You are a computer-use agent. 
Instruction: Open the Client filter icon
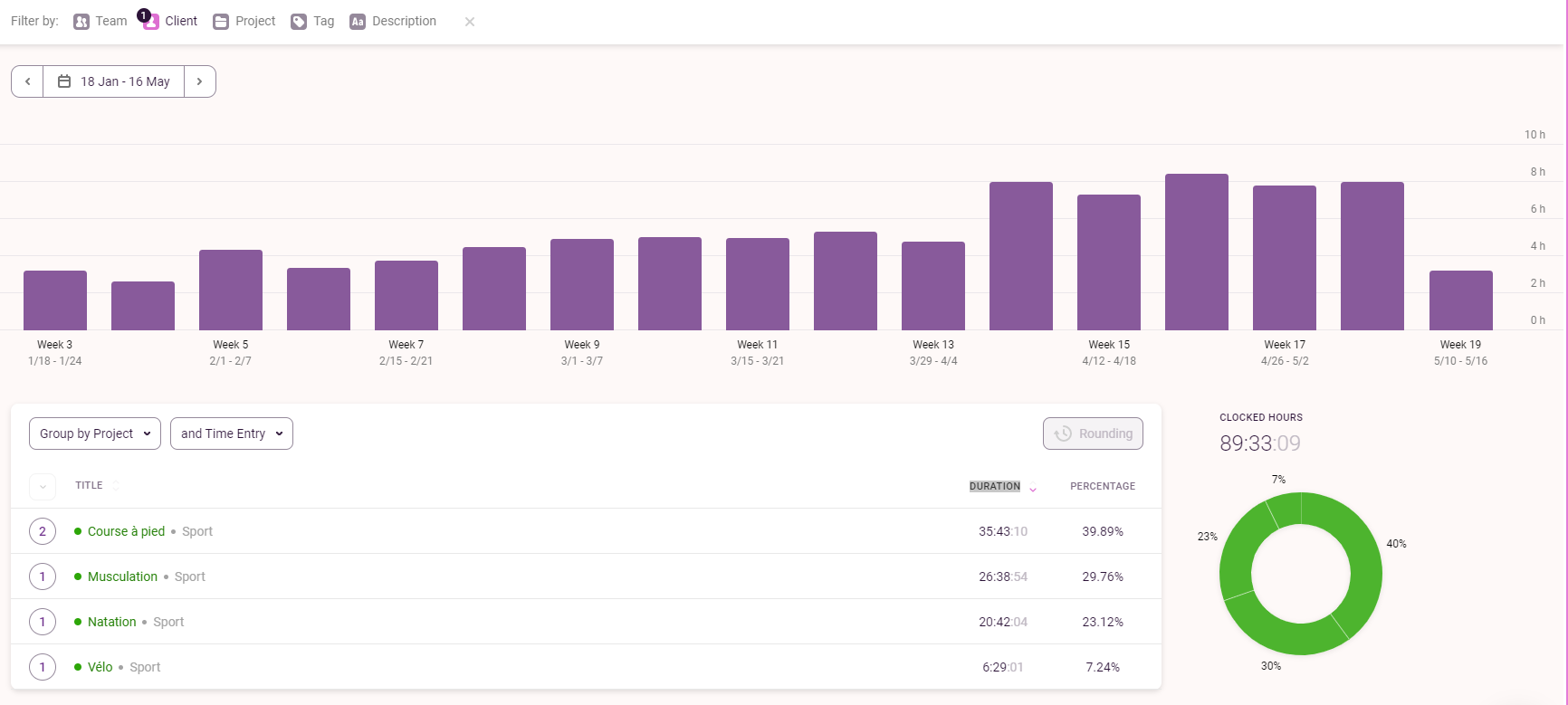pyautogui.click(x=151, y=22)
